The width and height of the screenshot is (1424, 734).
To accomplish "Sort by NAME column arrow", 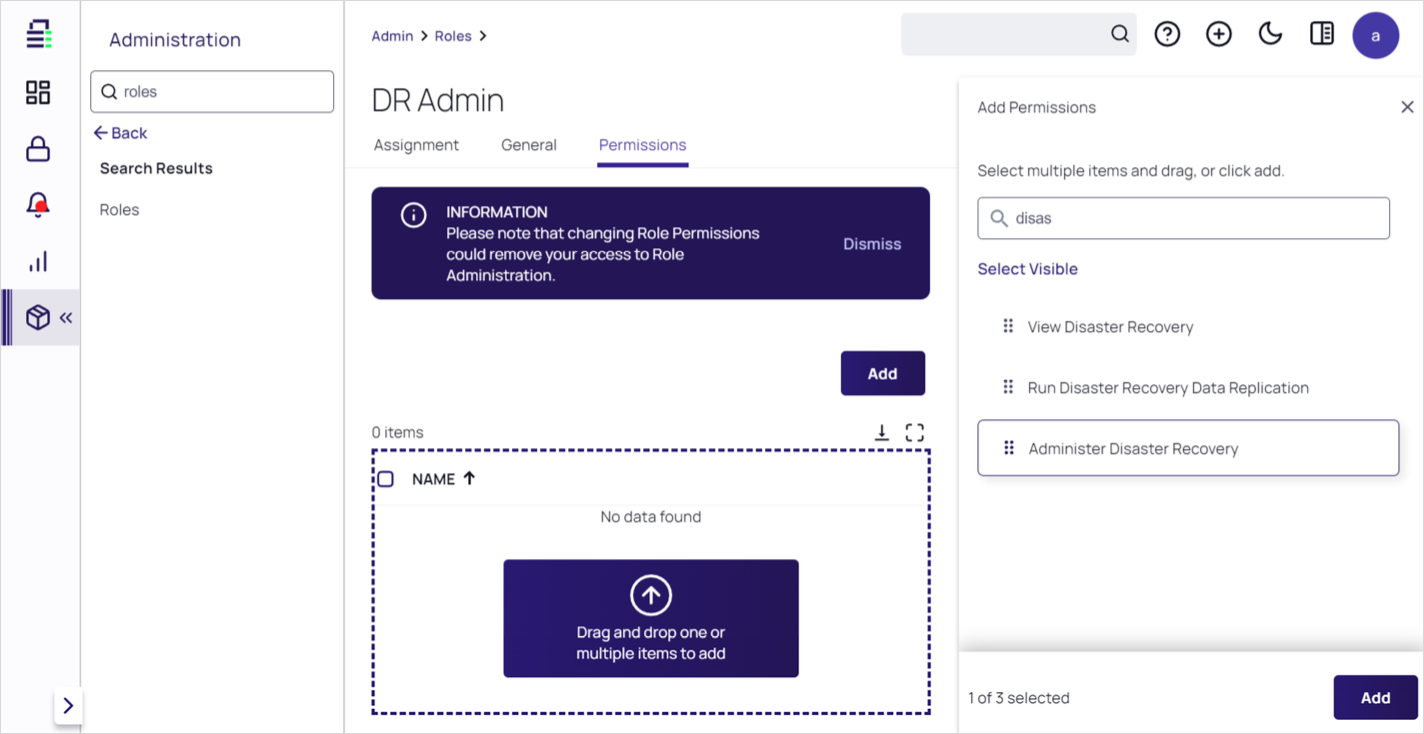I will 469,479.
